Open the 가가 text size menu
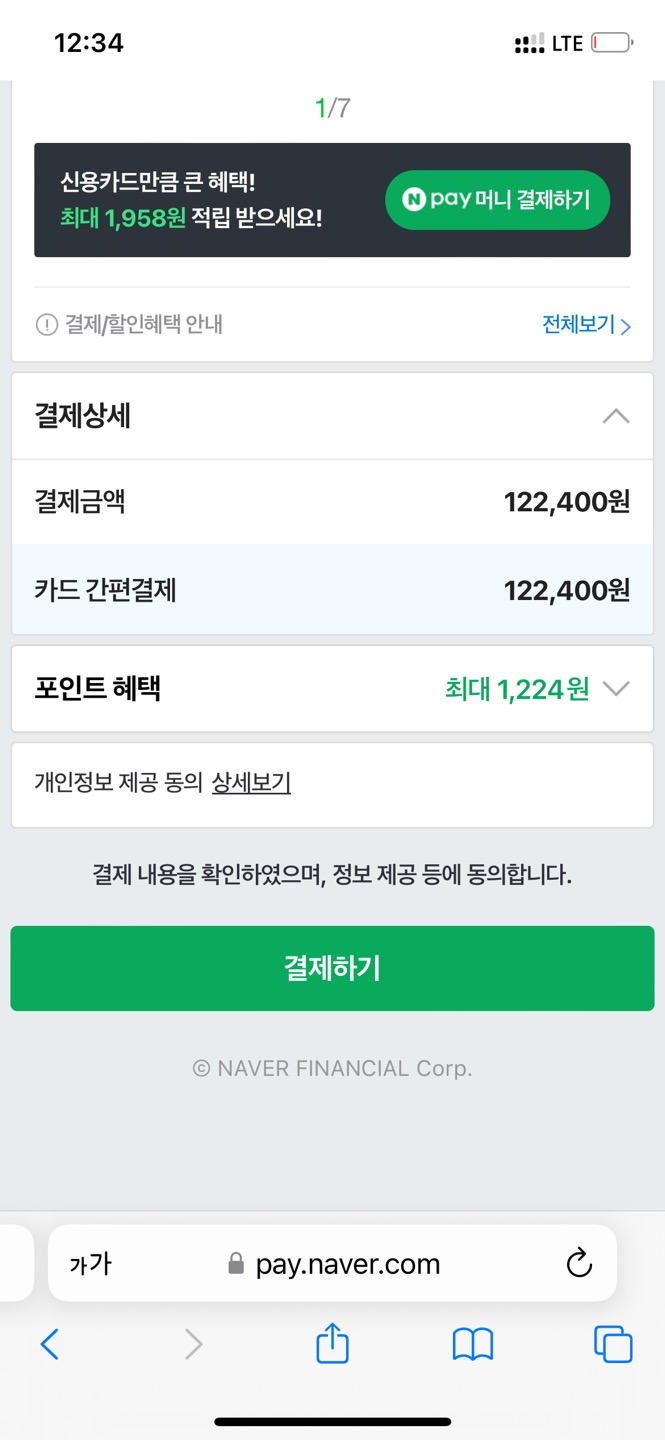The height and width of the screenshot is (1440, 665). pos(90,1264)
